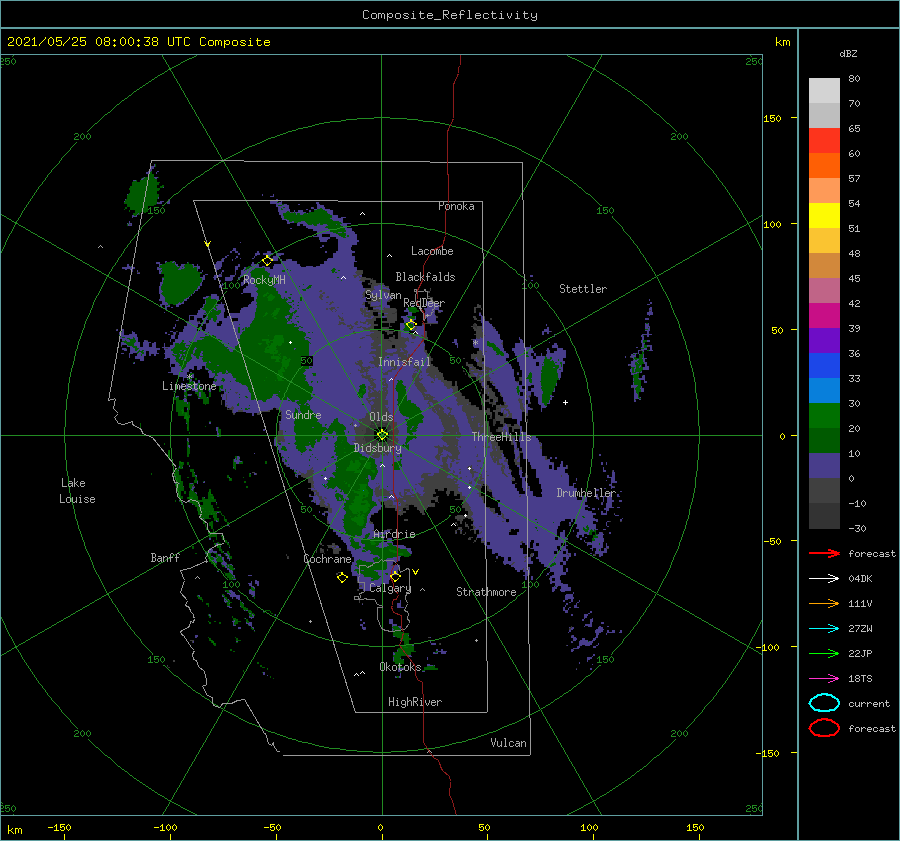900x841 pixels.
Task: Click the Lacombe label on the map
Action: pyautogui.click(x=432, y=251)
